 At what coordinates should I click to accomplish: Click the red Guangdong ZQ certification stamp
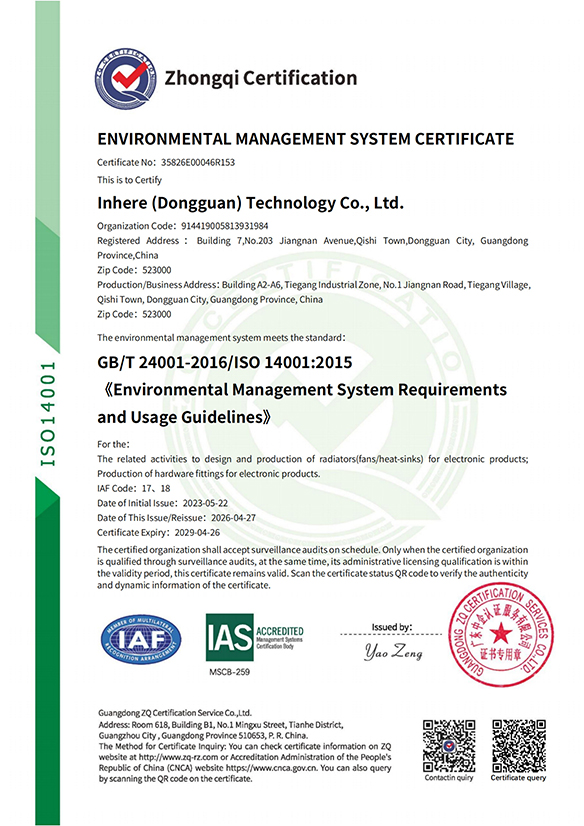(501, 634)
